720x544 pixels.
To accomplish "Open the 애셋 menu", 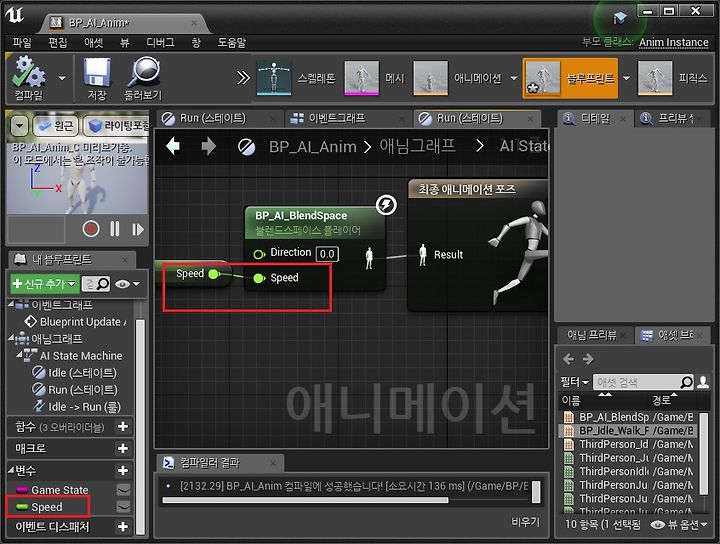I will tap(94, 43).
